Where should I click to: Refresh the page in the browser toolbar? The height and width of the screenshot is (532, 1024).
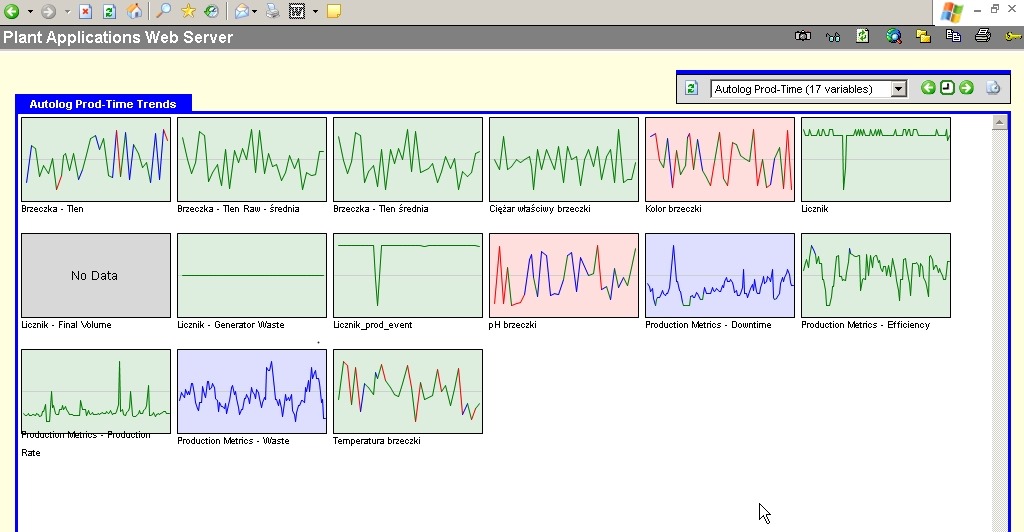tap(110, 11)
